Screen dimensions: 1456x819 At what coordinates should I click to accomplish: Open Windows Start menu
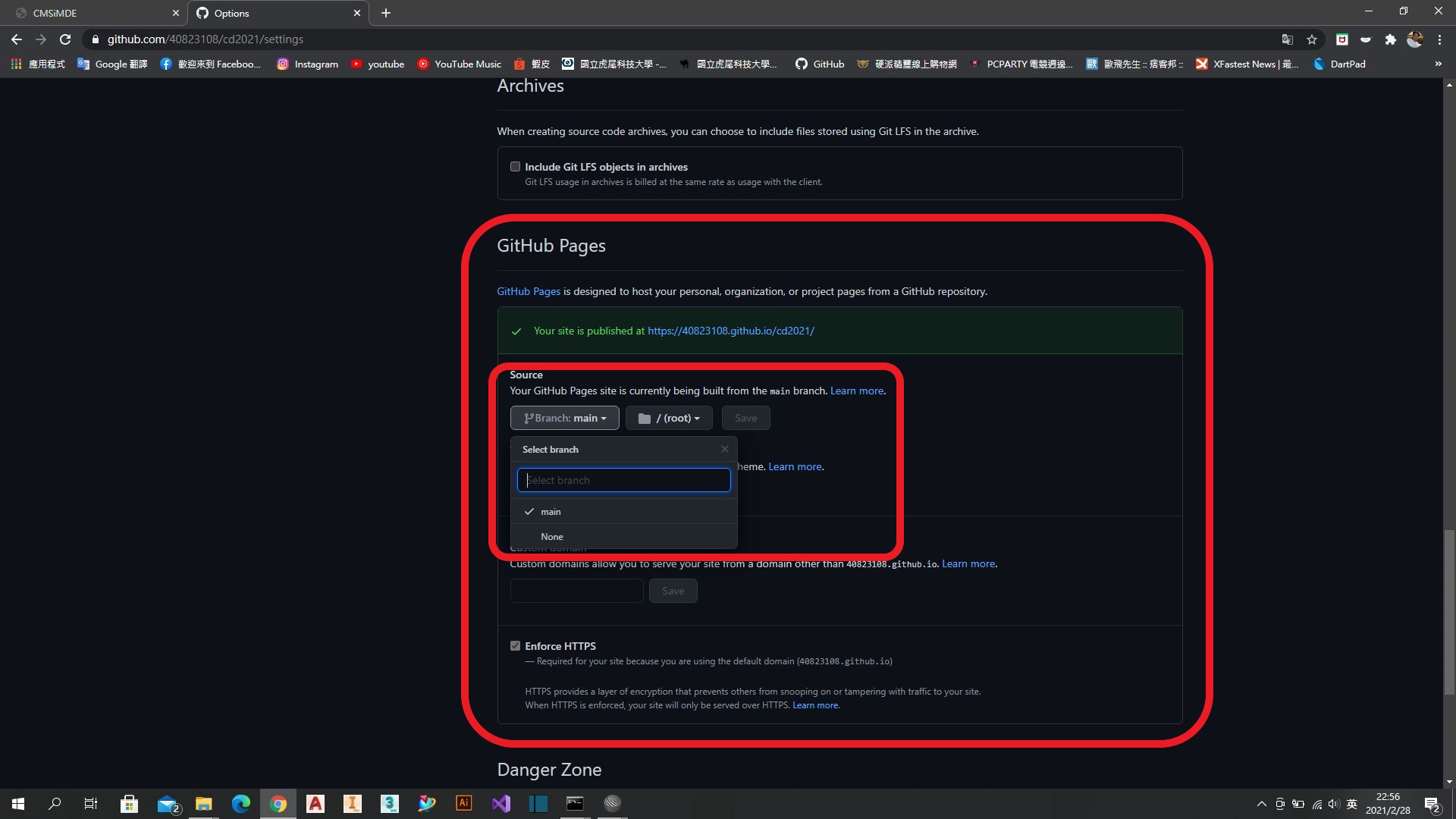(18, 804)
